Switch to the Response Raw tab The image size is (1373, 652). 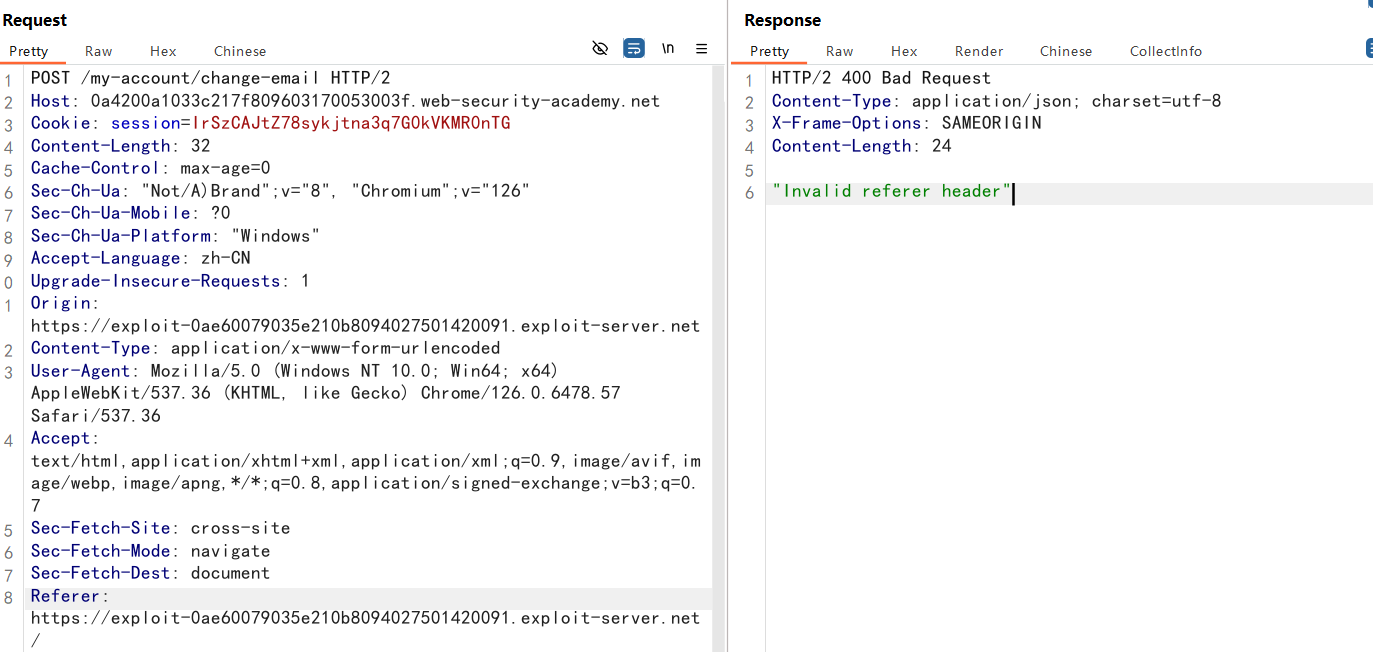[839, 51]
